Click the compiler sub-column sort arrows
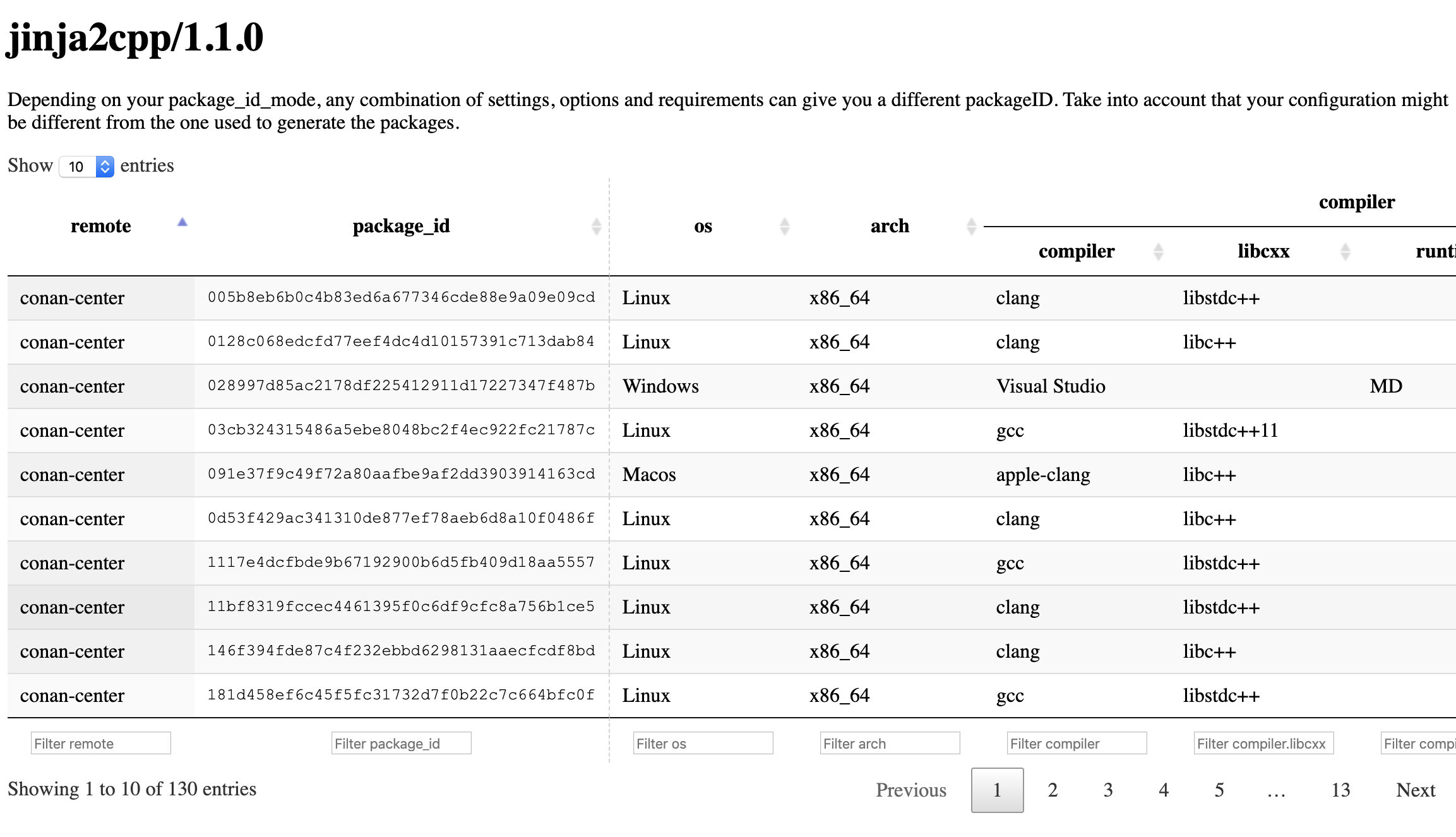The height and width of the screenshot is (837, 1456). coord(1158,252)
